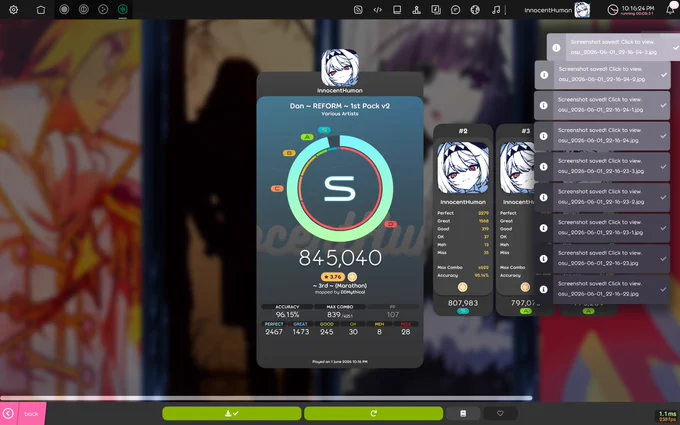Open mapper DDMythical's profile link
The width and height of the screenshot is (680, 425).
pyautogui.click(x=353, y=292)
